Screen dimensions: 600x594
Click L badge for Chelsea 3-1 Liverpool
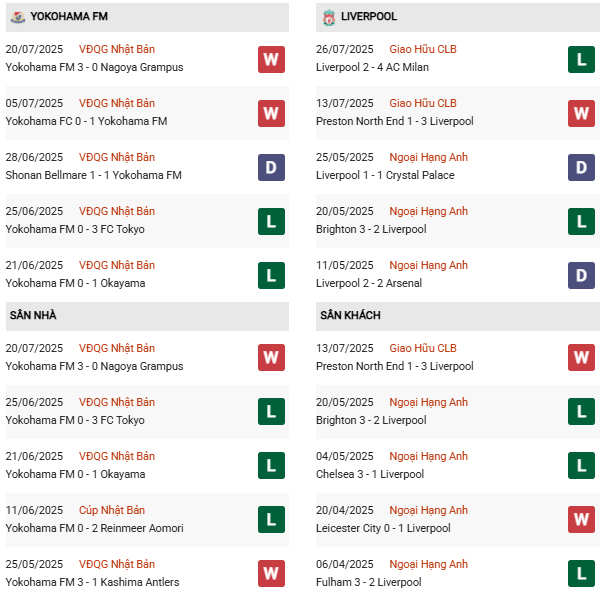click(582, 466)
